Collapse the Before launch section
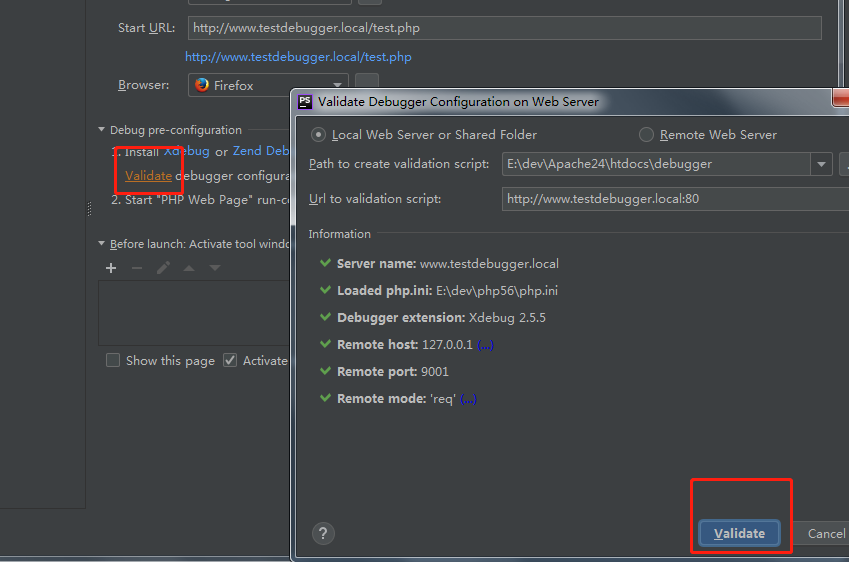 pos(101,244)
